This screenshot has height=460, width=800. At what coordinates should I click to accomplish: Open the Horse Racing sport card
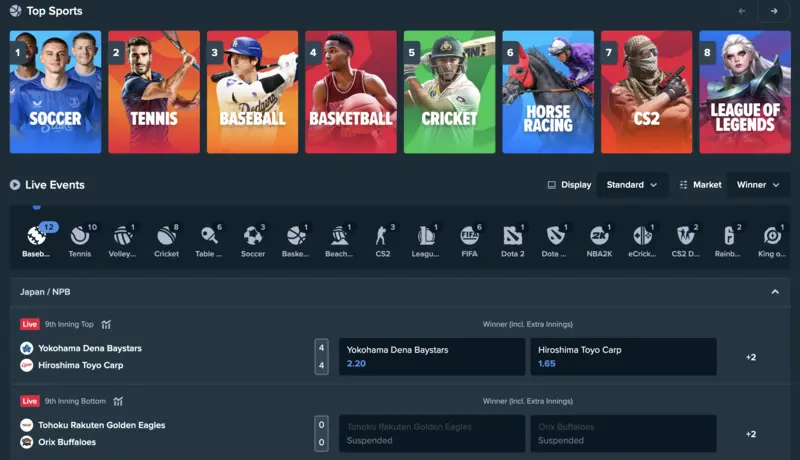548,92
